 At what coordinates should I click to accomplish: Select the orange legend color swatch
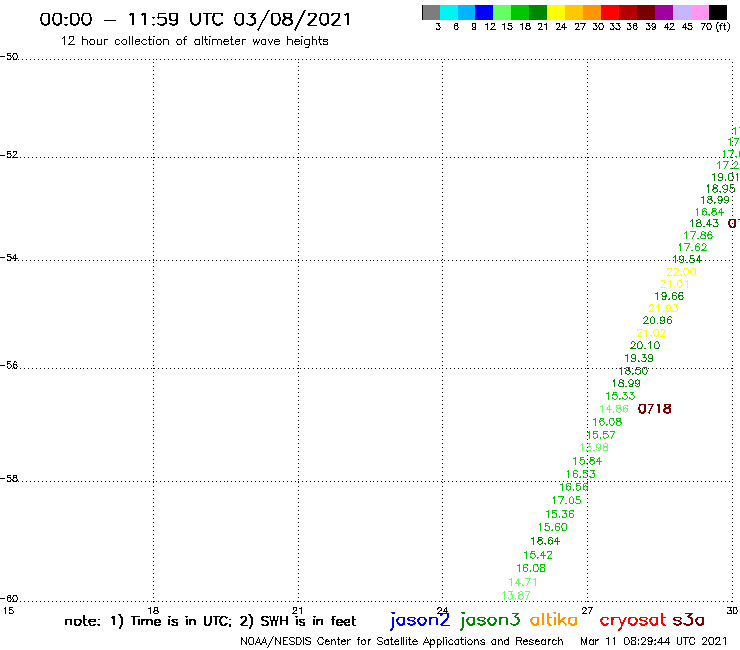click(592, 12)
